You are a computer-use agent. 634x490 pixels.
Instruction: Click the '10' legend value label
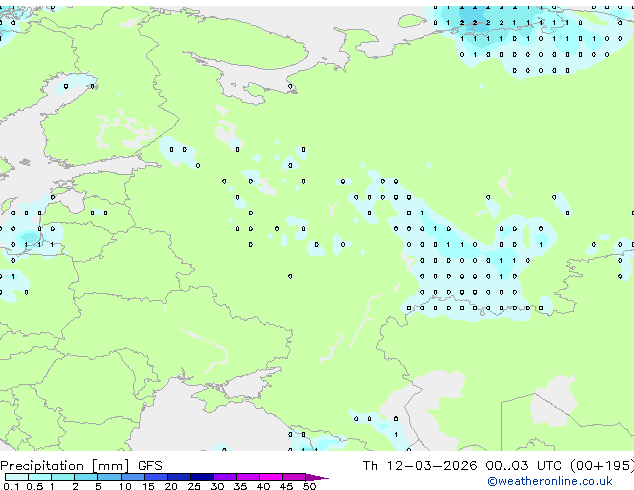(125, 486)
